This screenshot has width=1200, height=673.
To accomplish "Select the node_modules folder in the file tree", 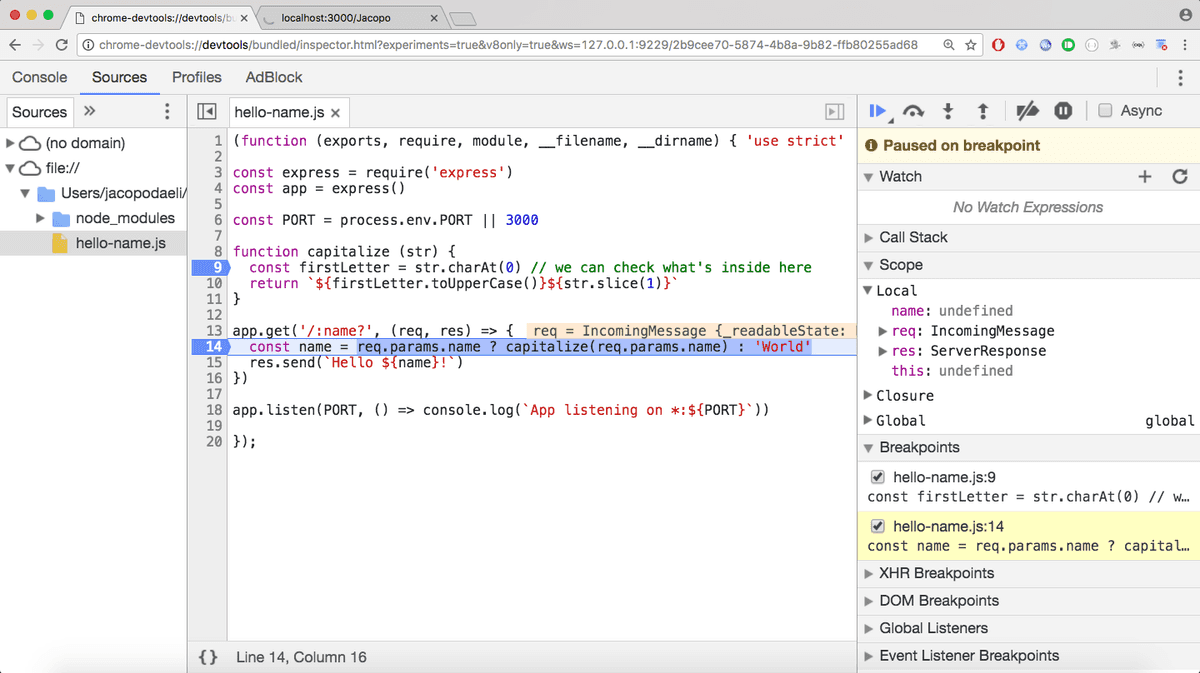I will [x=112, y=218].
